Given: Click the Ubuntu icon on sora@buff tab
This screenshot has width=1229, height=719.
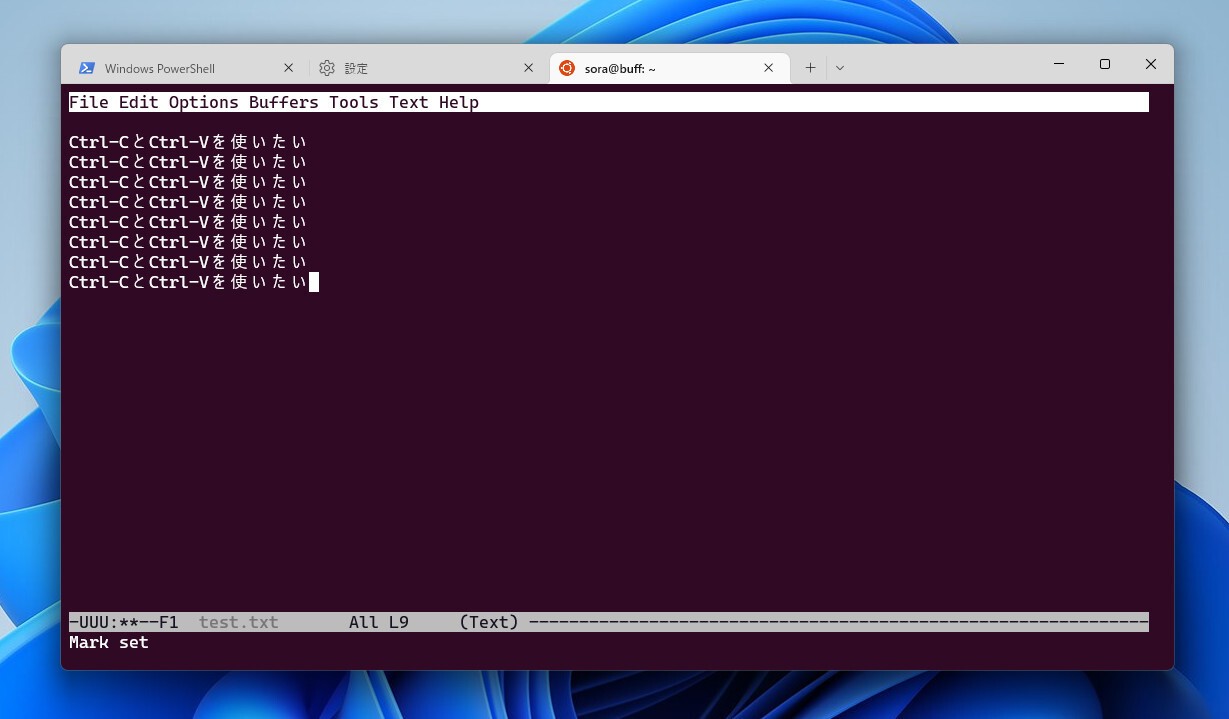Looking at the screenshot, I should point(567,68).
